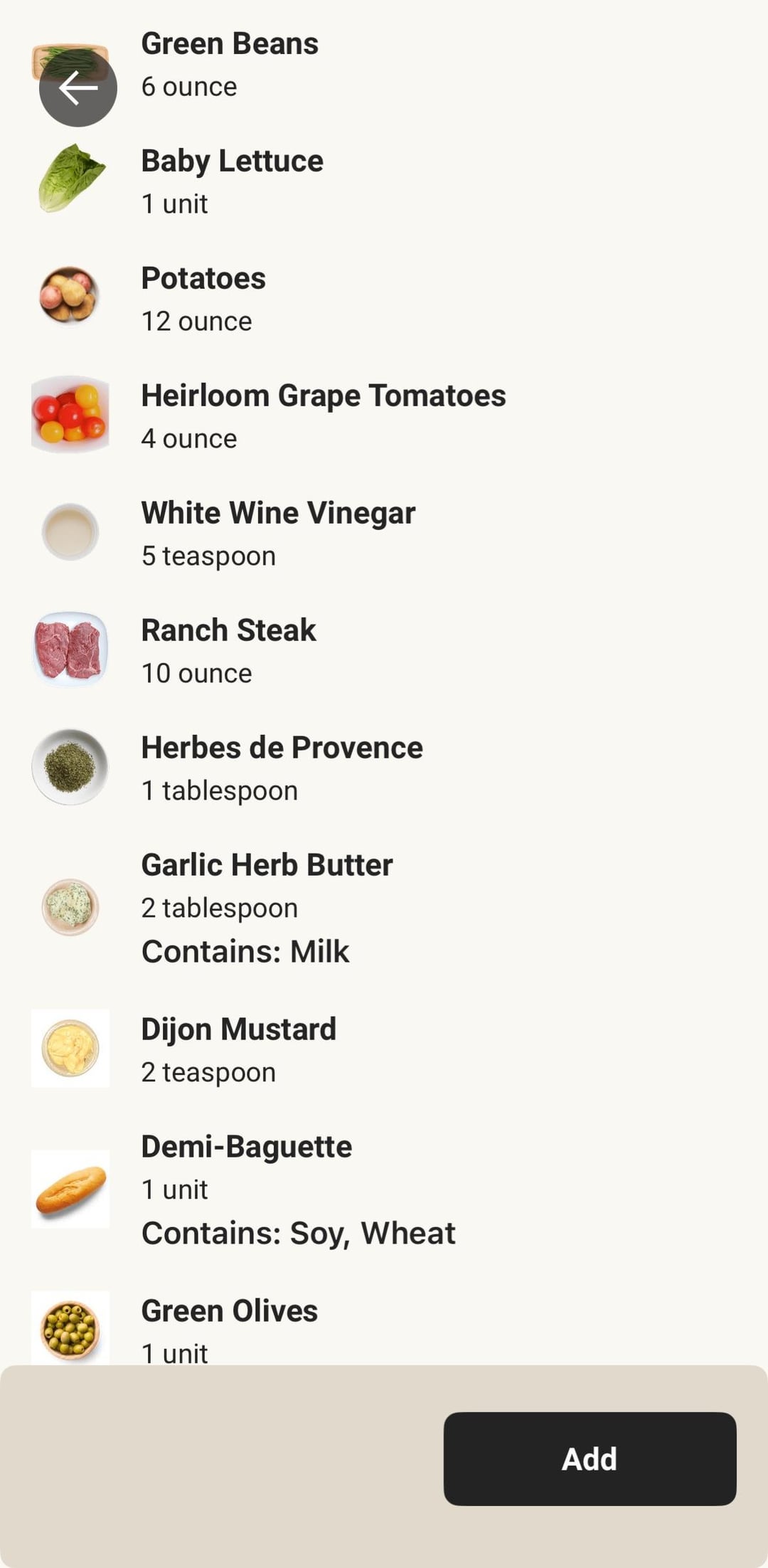Viewport: 768px width, 1568px height.
Task: Tap the White Wine Vinegar image
Action: point(70,531)
